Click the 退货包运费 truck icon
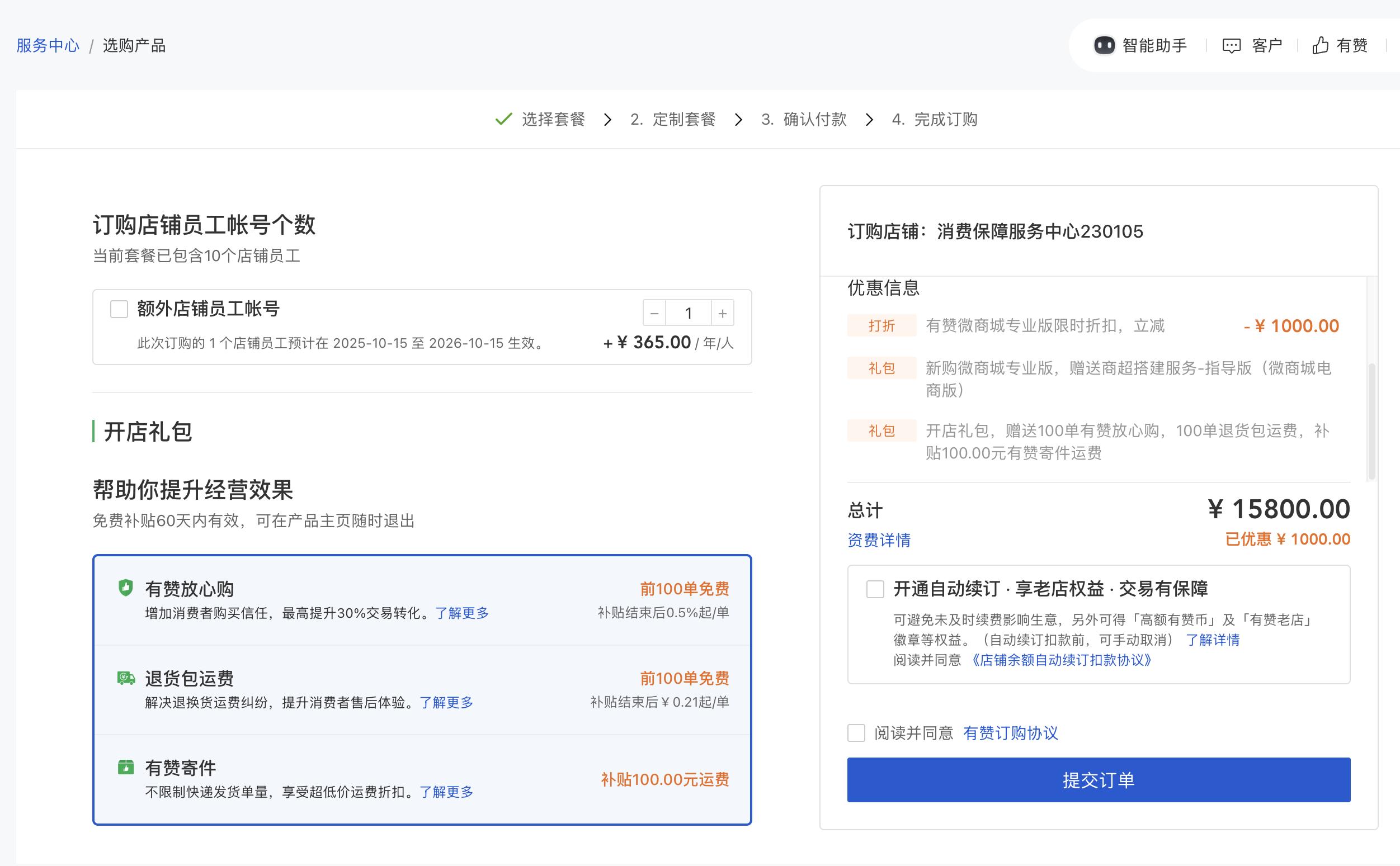This screenshot has height=866, width=1400. click(126, 678)
